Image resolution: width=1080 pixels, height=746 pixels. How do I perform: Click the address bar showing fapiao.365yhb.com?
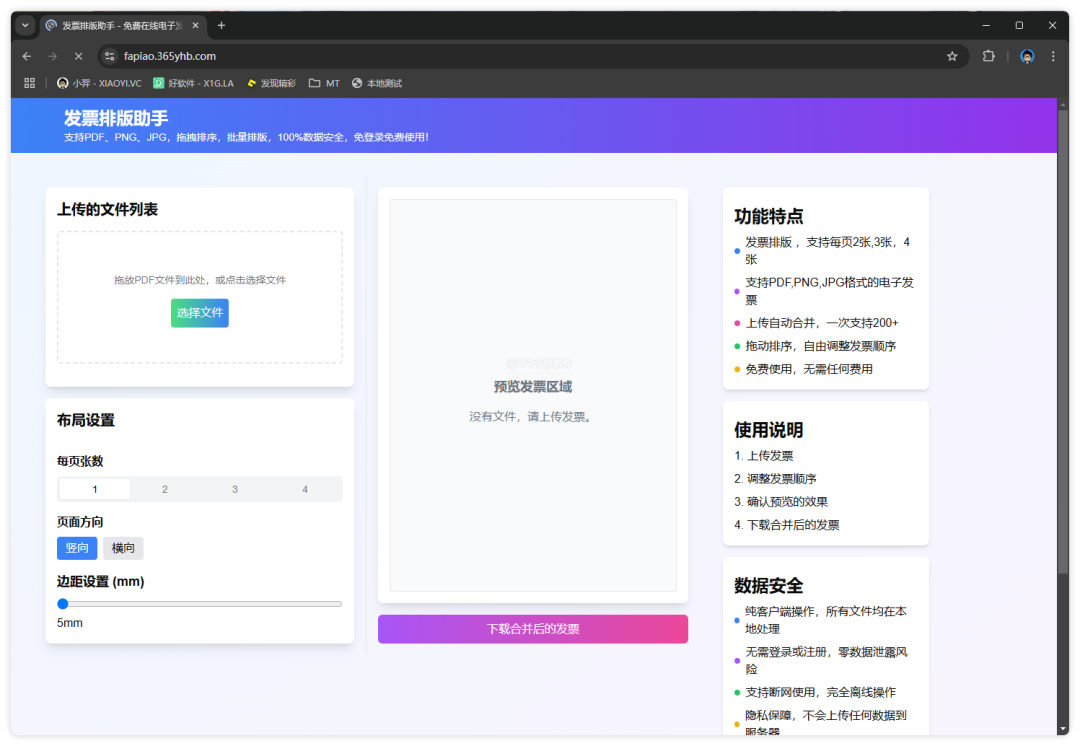[500, 56]
